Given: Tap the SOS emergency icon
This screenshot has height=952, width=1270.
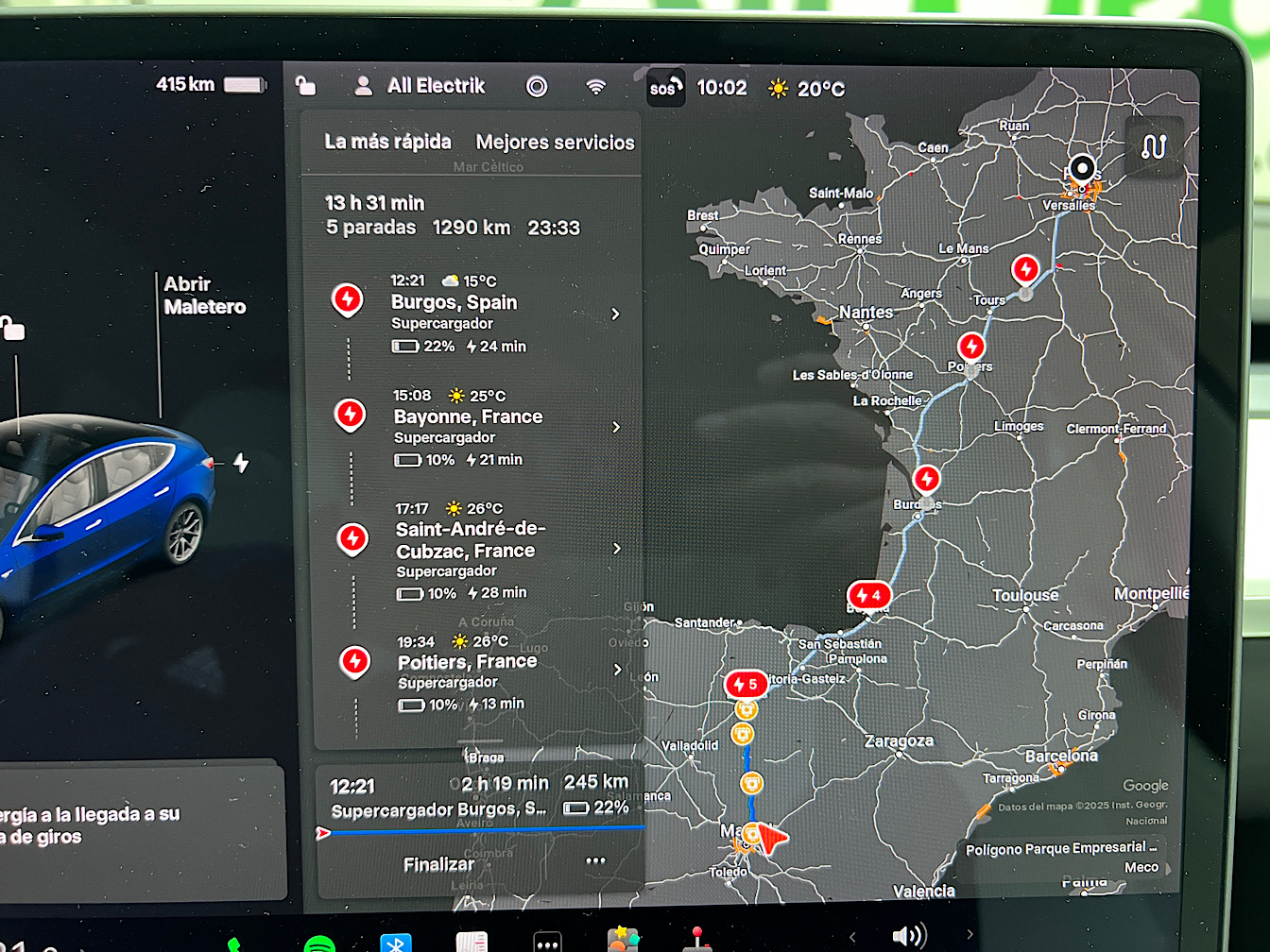Looking at the screenshot, I should click(665, 88).
